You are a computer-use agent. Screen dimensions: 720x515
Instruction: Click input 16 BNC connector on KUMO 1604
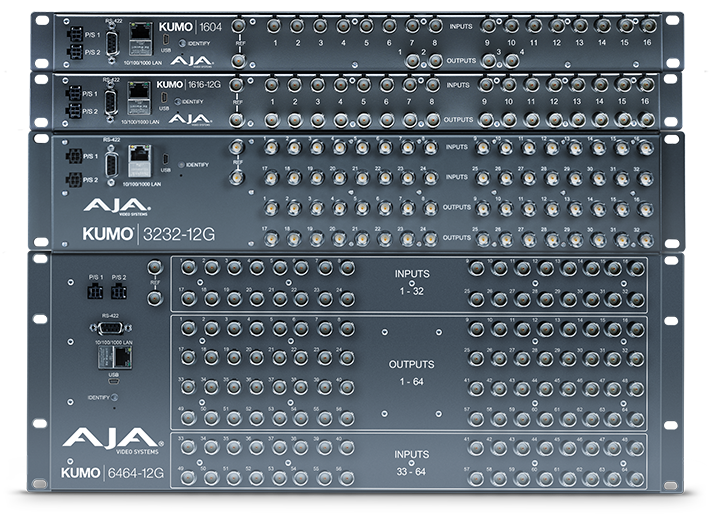[x=645, y=27]
